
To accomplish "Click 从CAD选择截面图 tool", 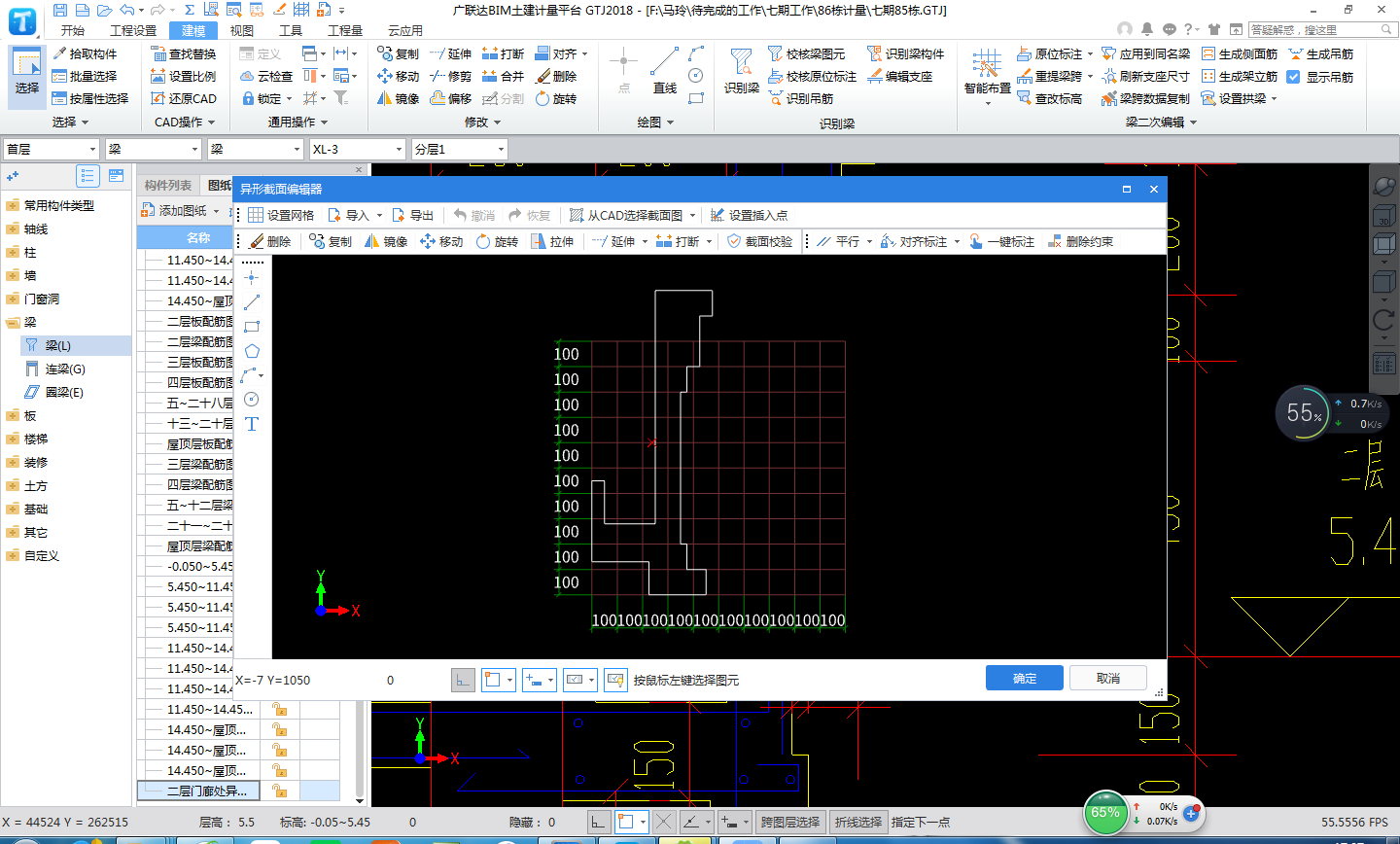I will (626, 215).
